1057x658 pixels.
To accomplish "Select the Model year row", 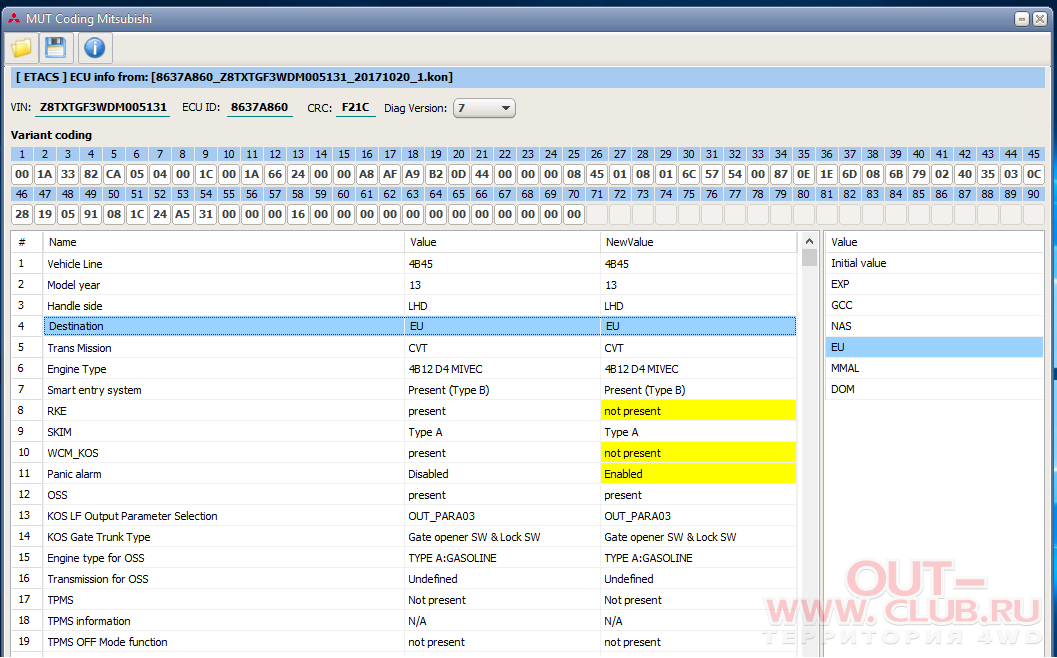I will click(404, 285).
